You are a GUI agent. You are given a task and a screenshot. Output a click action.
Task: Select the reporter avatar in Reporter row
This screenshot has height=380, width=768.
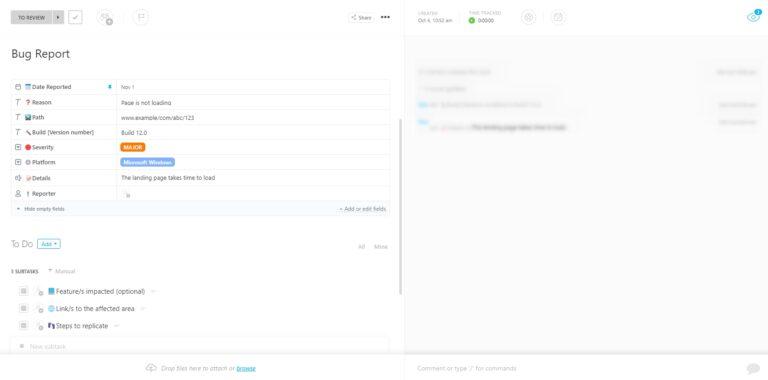point(127,195)
